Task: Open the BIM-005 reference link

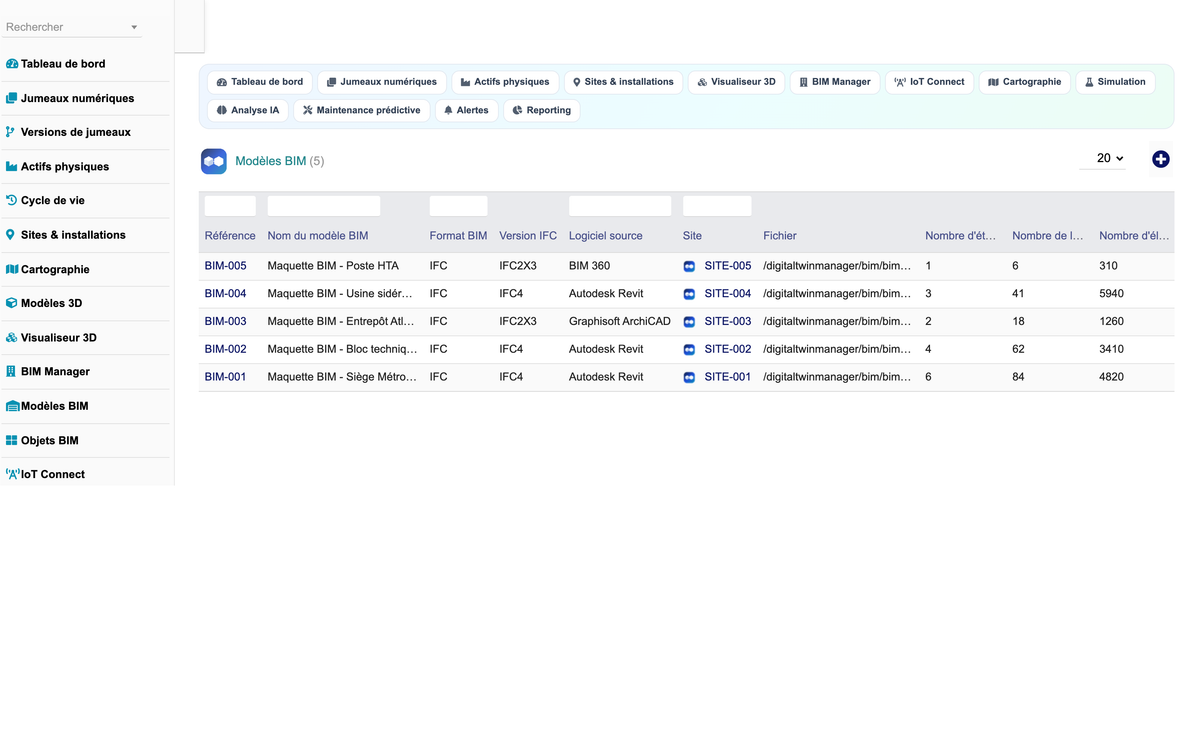Action: 225,266
